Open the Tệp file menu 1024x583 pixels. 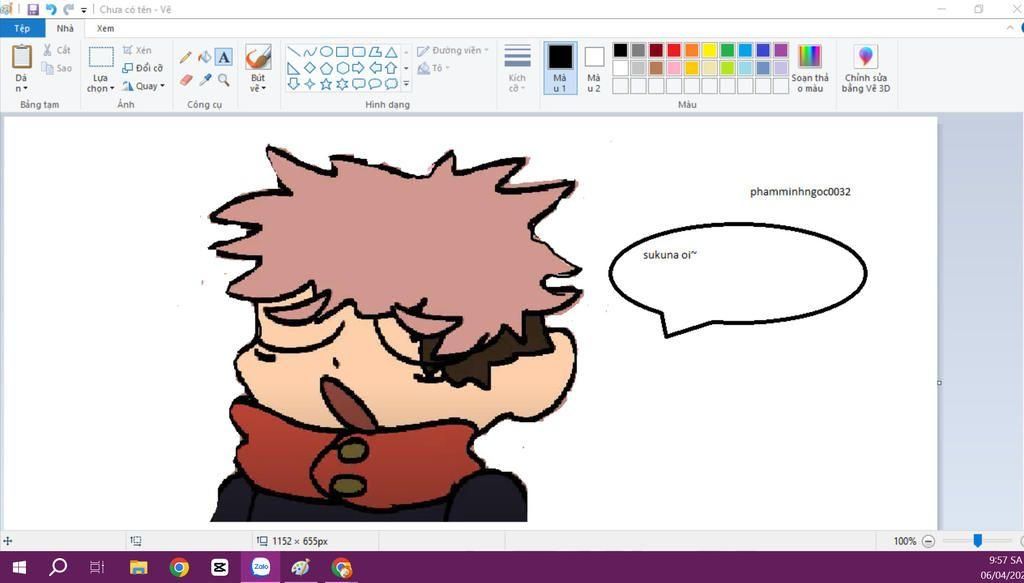tap(22, 28)
